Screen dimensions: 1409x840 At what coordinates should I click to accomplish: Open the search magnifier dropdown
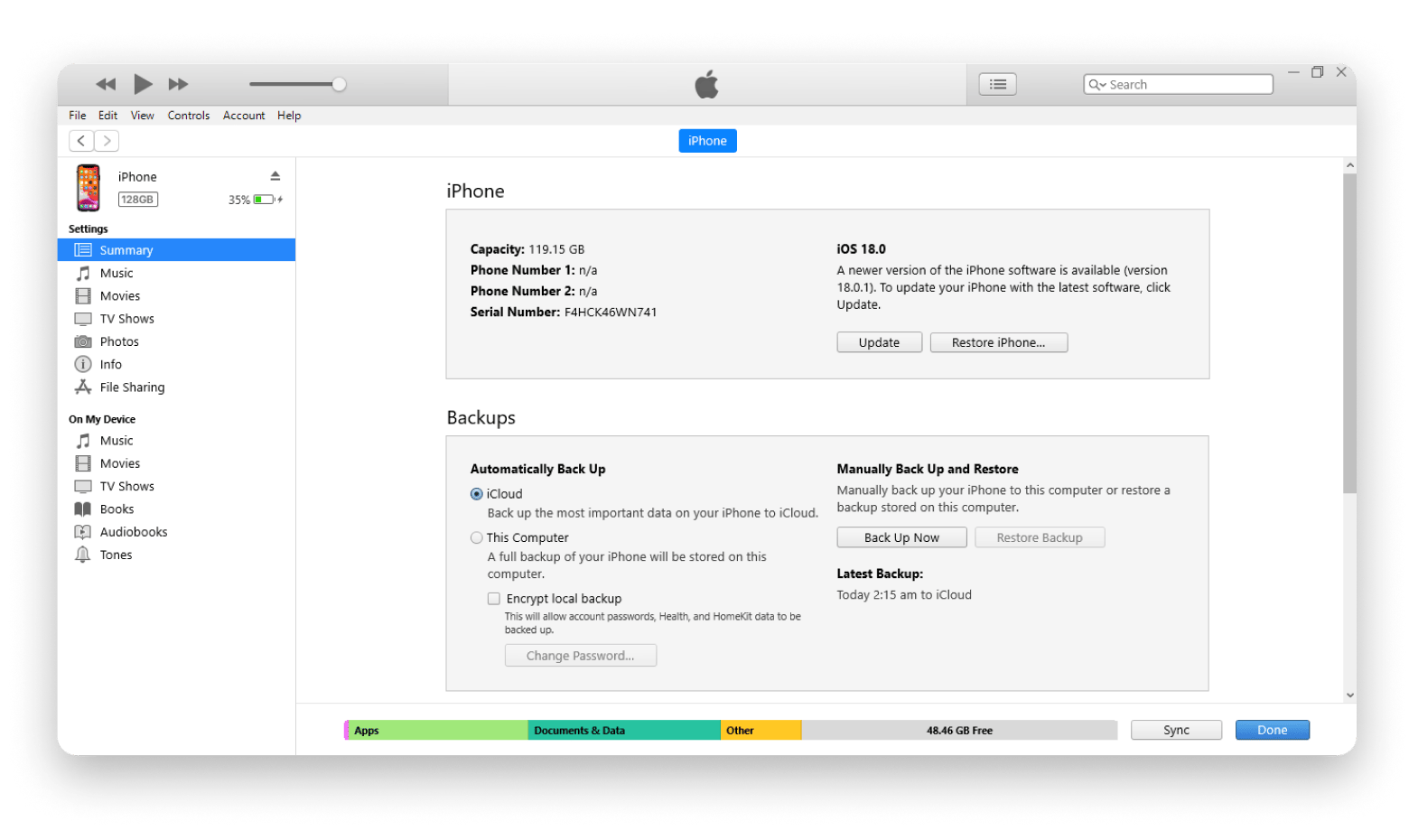click(1097, 84)
